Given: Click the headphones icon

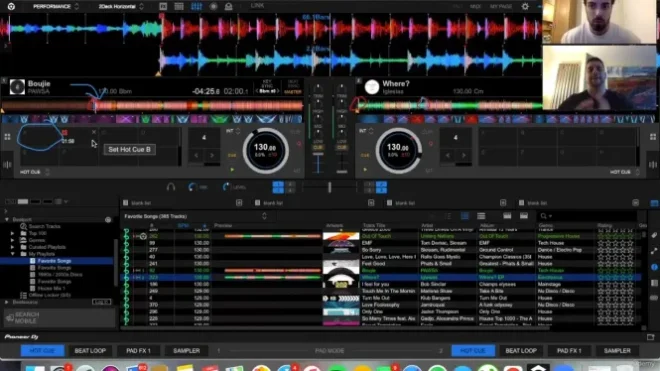Looking at the screenshot, I should click(170, 187).
